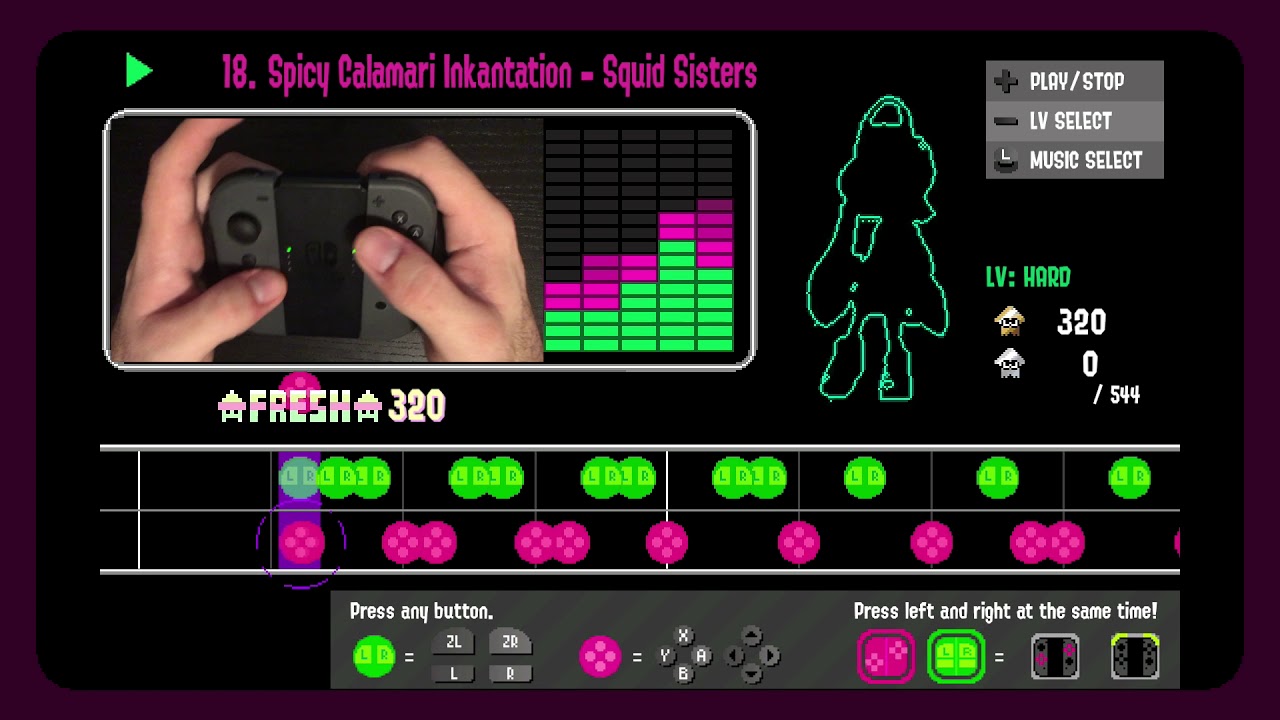The width and height of the screenshot is (1280, 720).
Task: Click the song title Spicy Calamari Inkantation
Action: [489, 73]
